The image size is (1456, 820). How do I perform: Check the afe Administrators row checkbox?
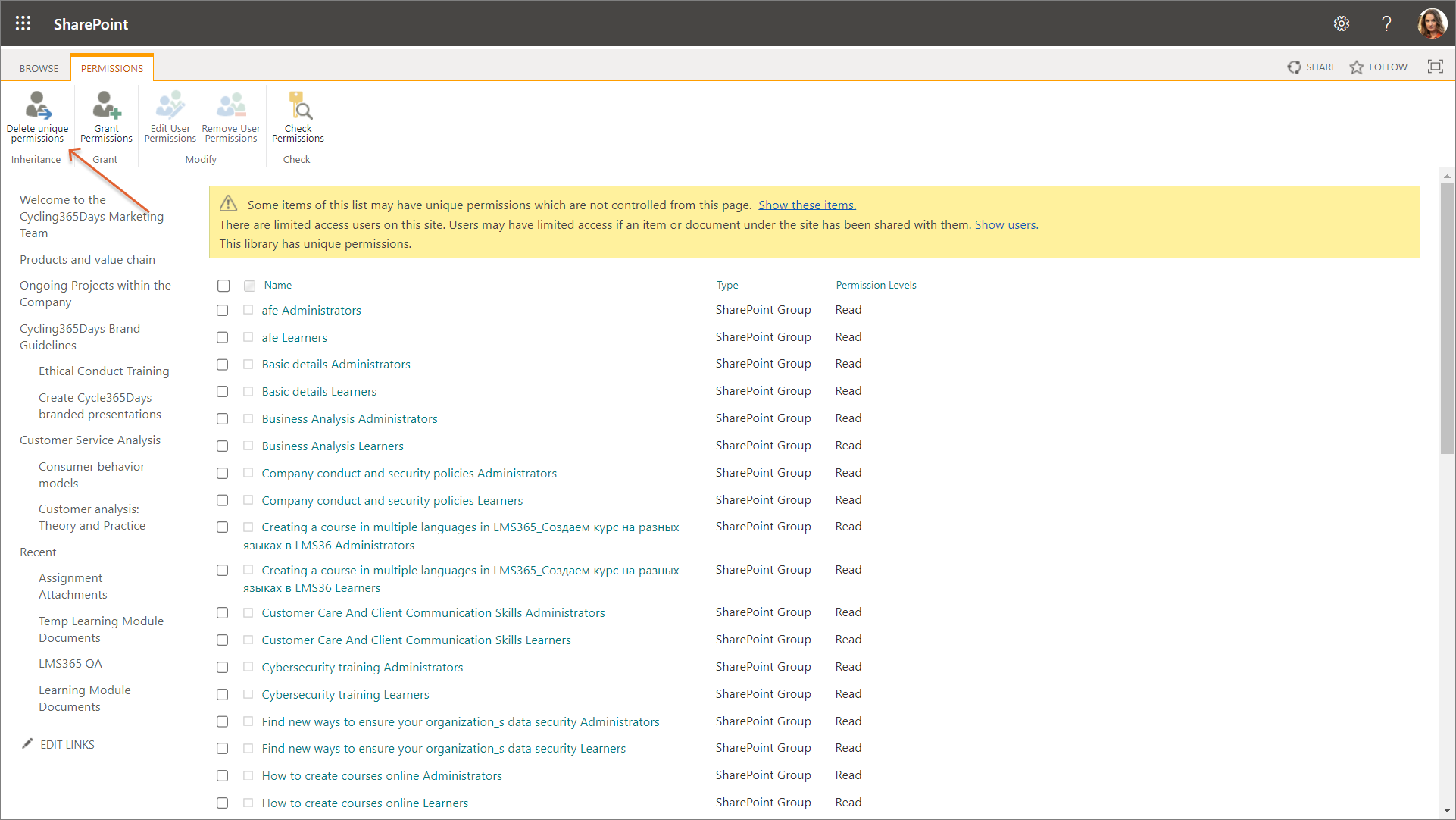(222, 311)
